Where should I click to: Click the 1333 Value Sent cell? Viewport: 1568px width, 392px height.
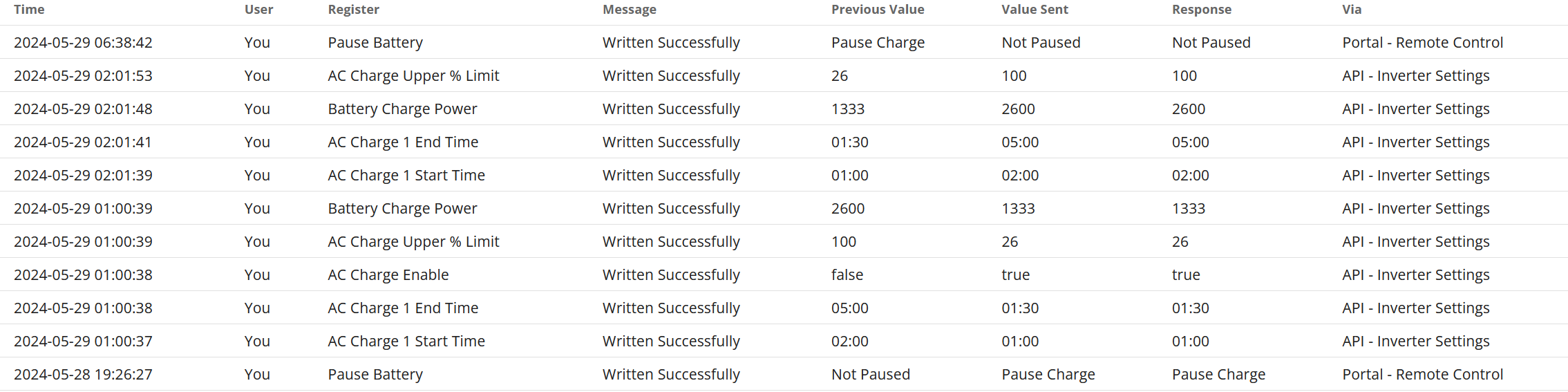point(1018,209)
